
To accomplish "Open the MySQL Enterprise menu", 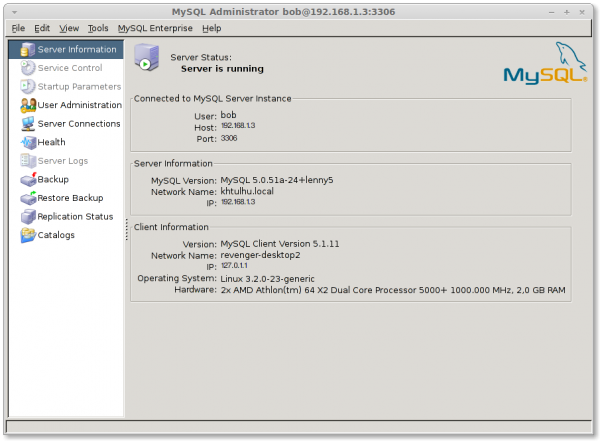I will [x=155, y=28].
